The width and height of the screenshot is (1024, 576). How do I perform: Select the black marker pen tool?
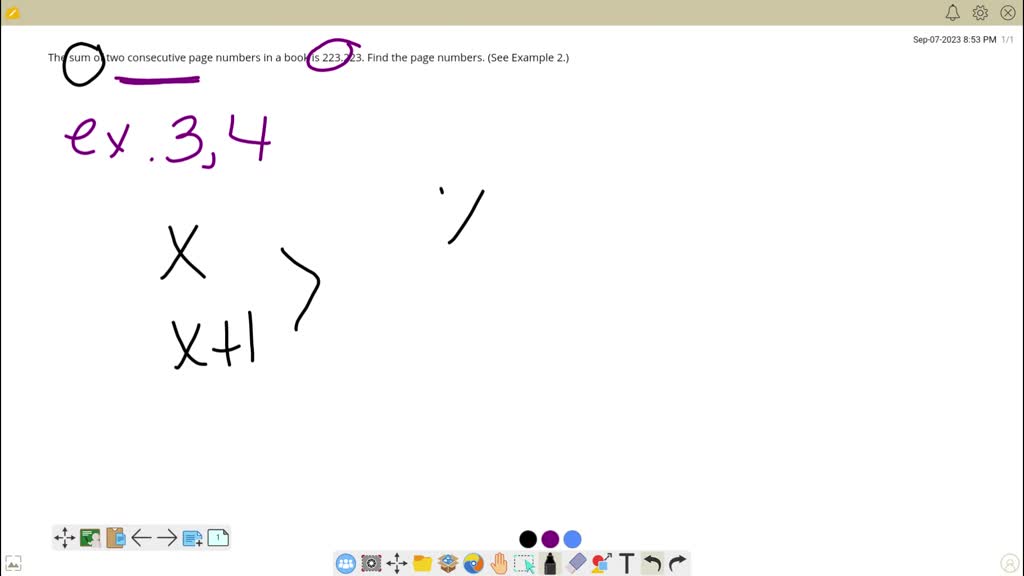pos(550,564)
